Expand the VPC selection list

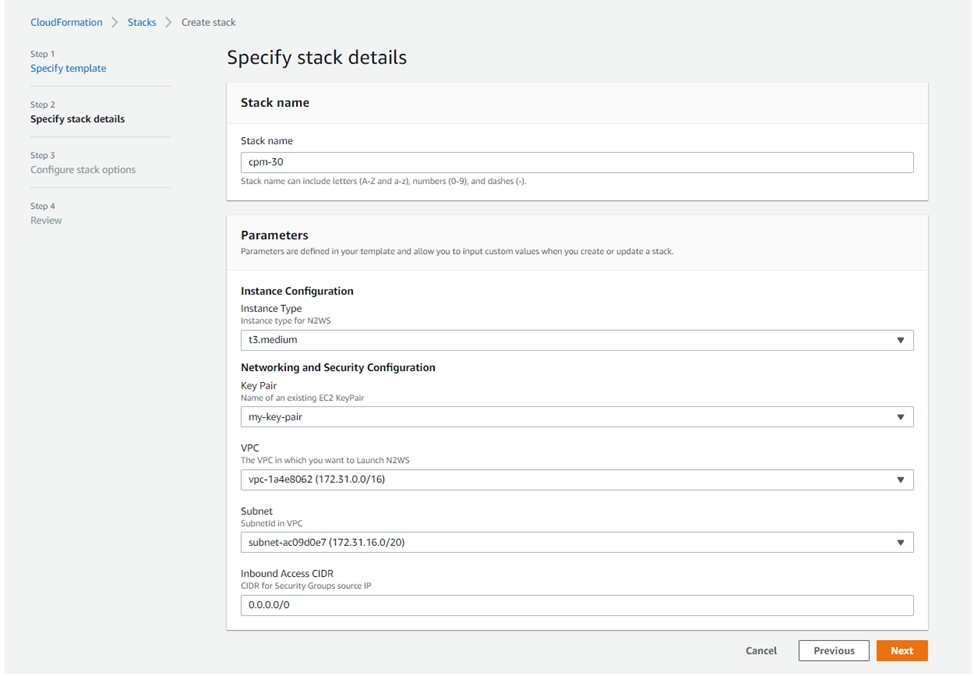point(899,480)
